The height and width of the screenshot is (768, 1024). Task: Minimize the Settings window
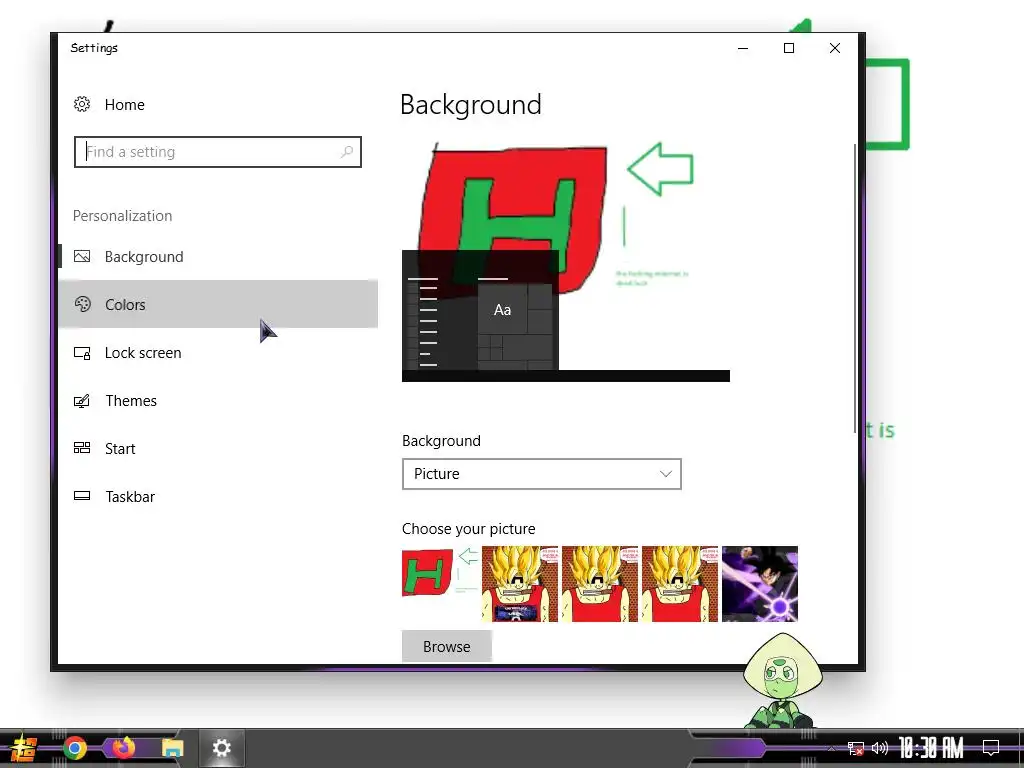pyautogui.click(x=743, y=48)
